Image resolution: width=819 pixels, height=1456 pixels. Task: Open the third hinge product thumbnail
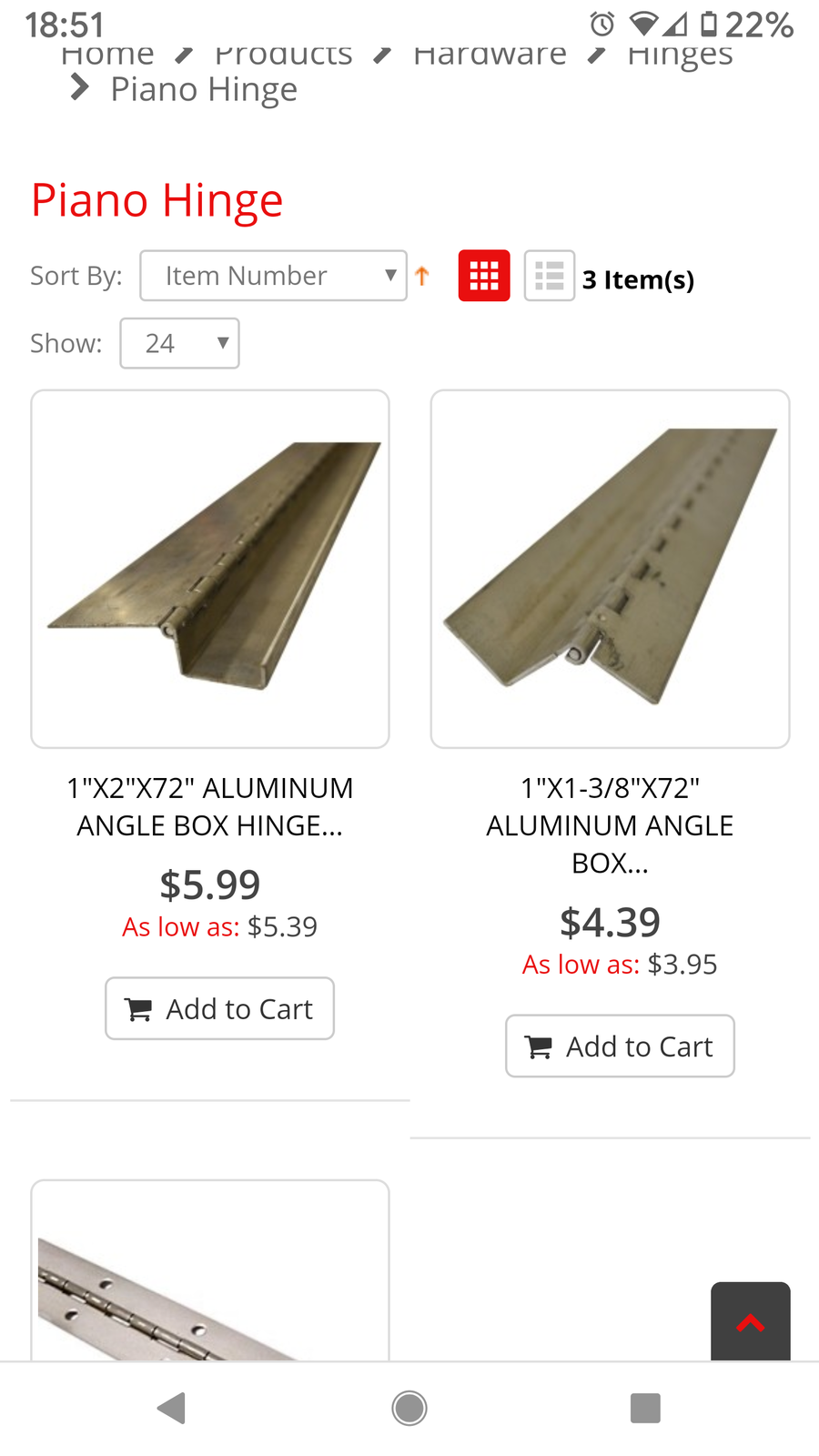tap(210, 1274)
